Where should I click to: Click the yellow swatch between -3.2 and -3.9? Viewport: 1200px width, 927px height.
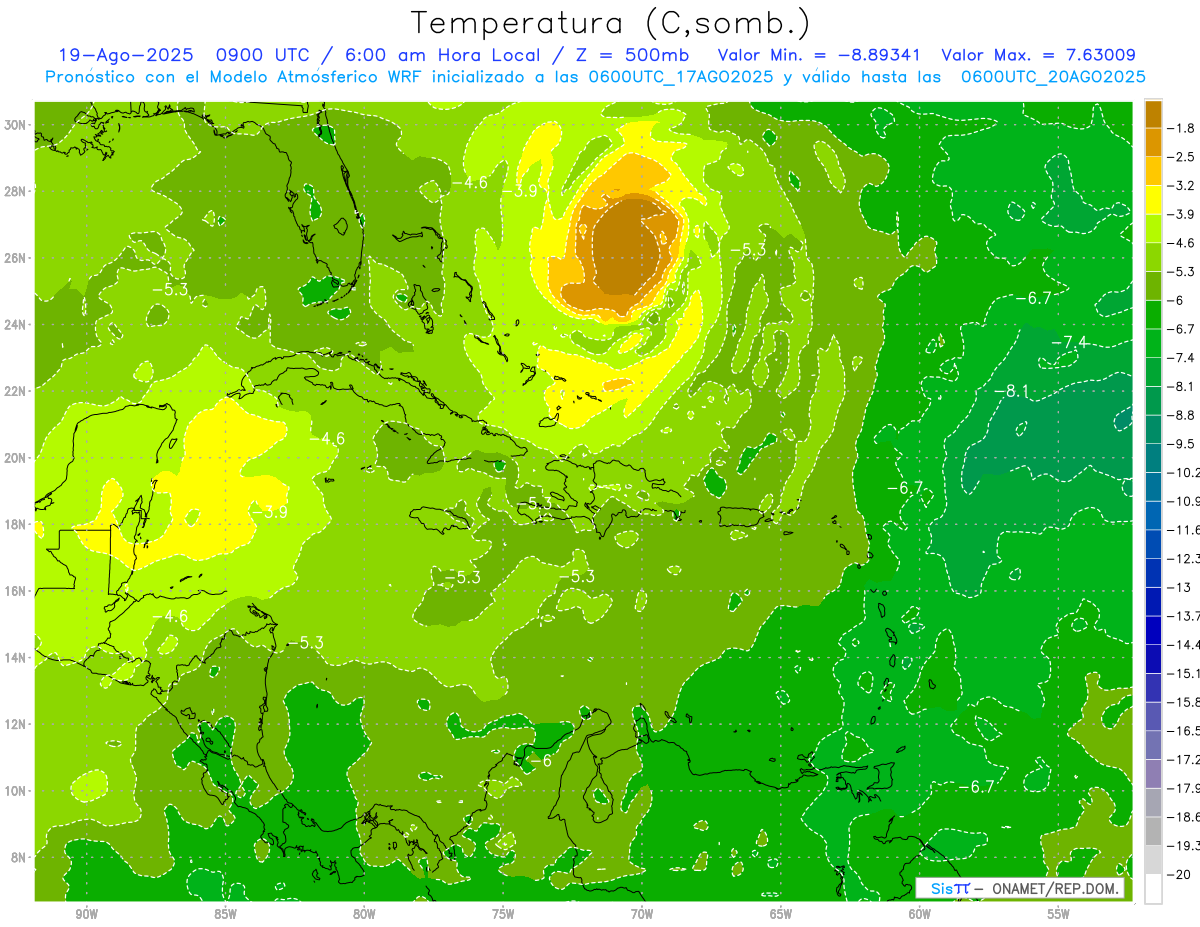1153,200
